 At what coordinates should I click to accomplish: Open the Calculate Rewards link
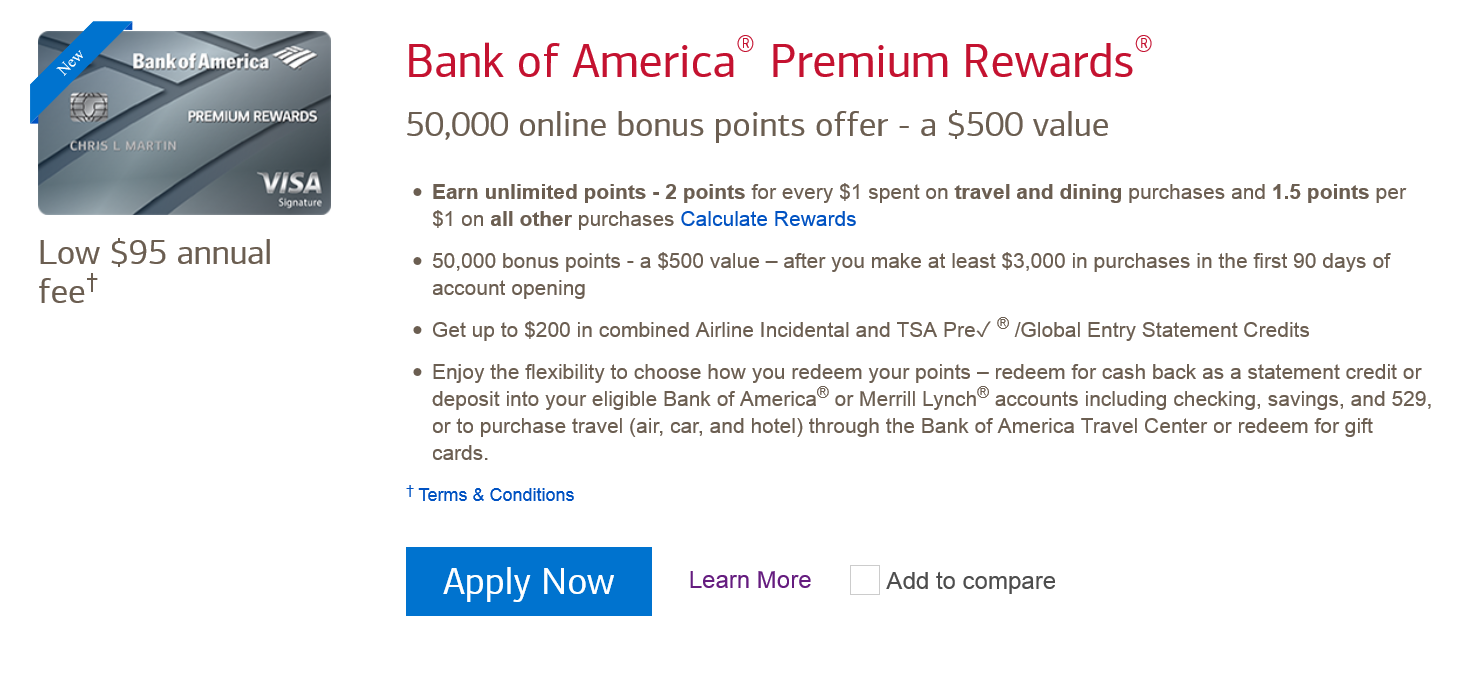point(768,219)
